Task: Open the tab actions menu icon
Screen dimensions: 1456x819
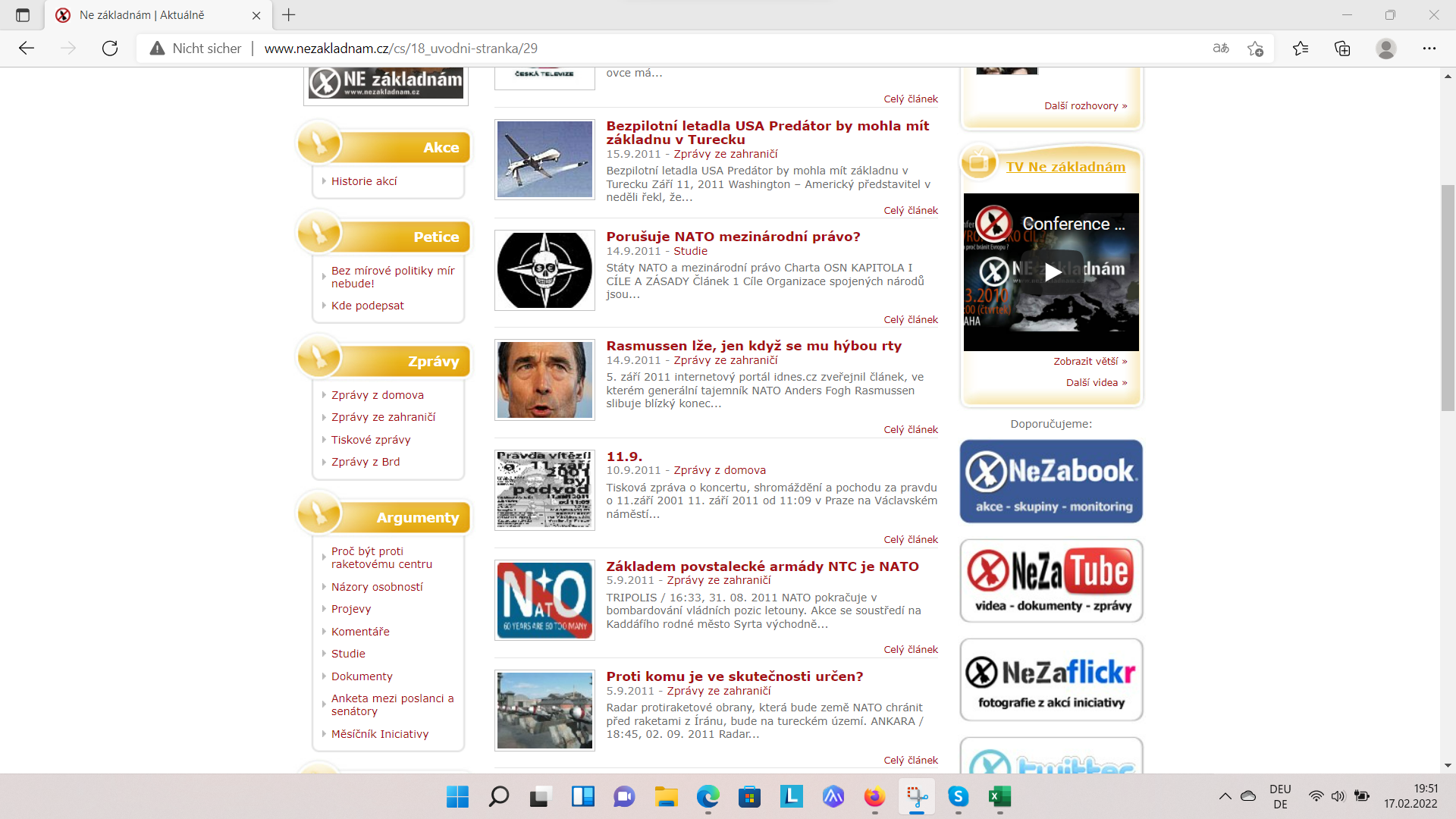Action: click(x=23, y=15)
